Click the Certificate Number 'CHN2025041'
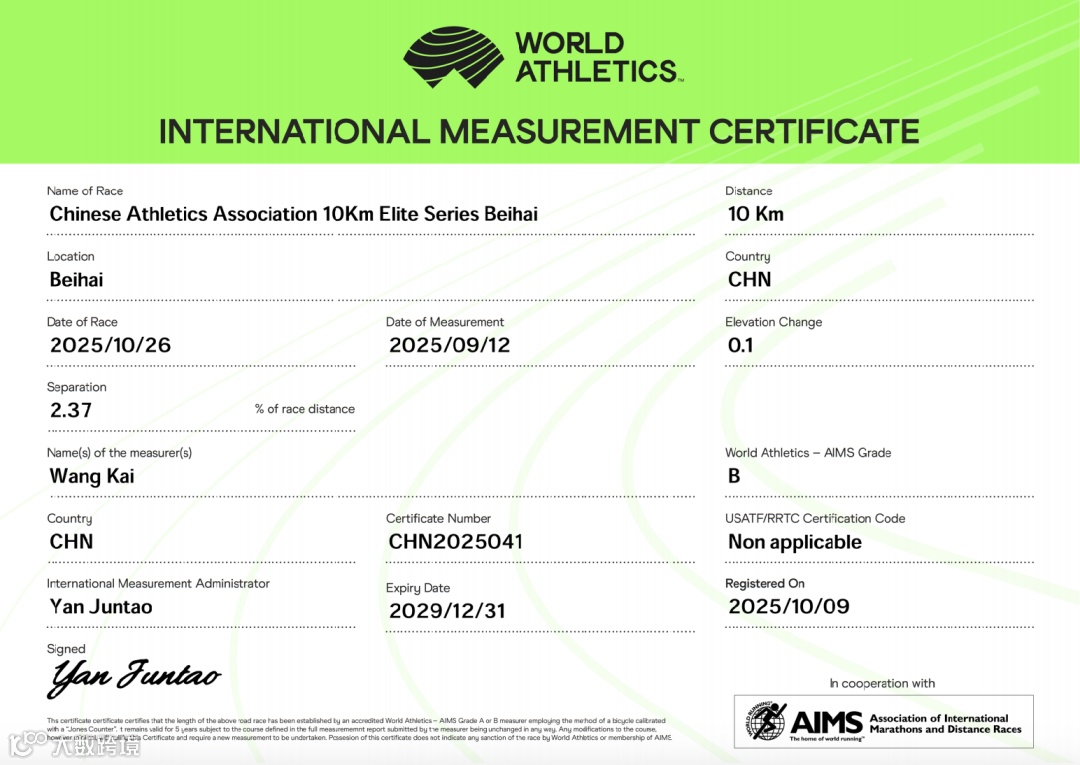1080x765 pixels. (455, 541)
